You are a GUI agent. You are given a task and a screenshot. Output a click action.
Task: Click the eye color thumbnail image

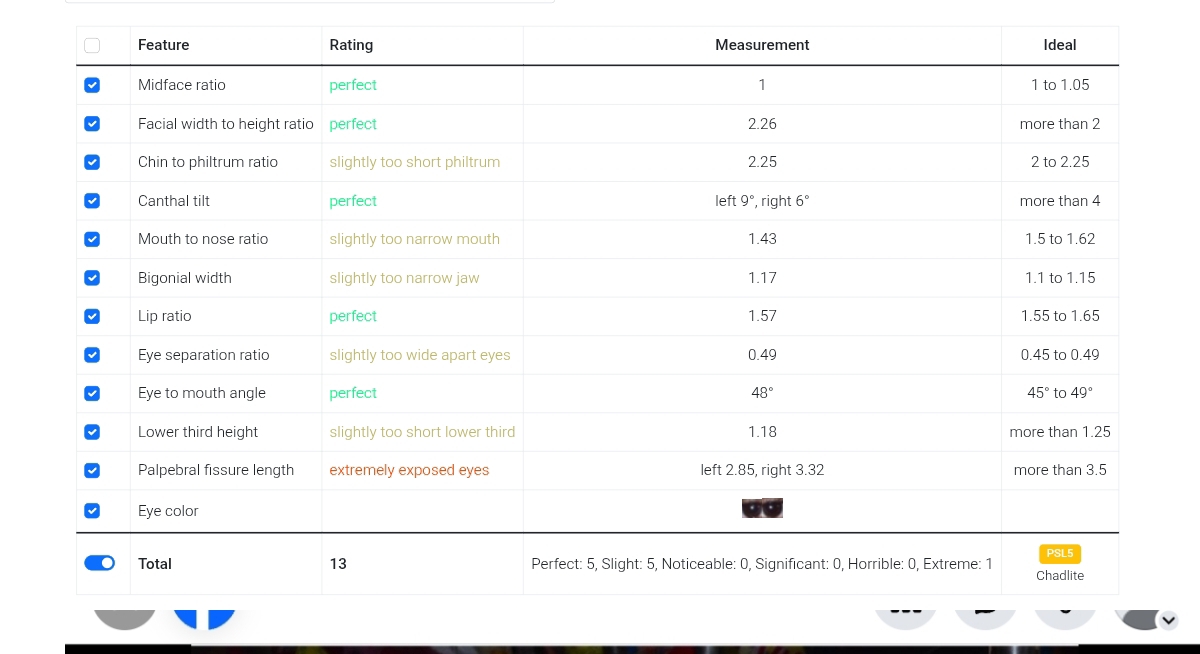[x=762, y=509]
